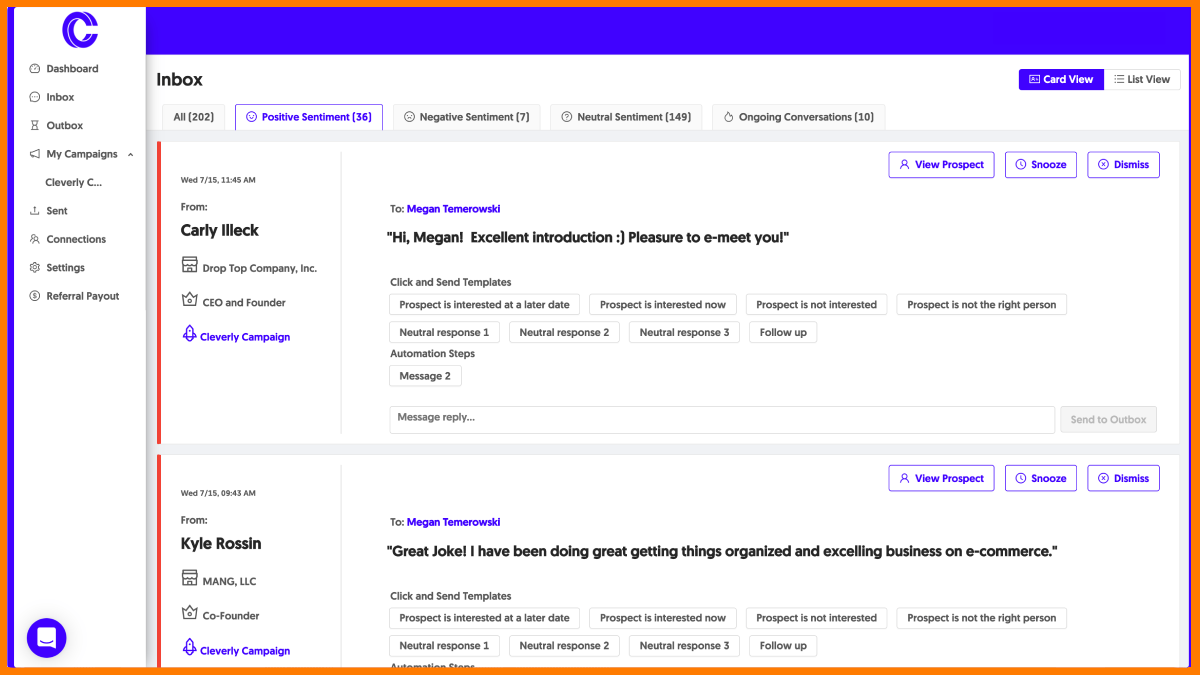Select the Neutral Sentiment (149) tab
1200x675 pixels.
pyautogui.click(x=626, y=117)
